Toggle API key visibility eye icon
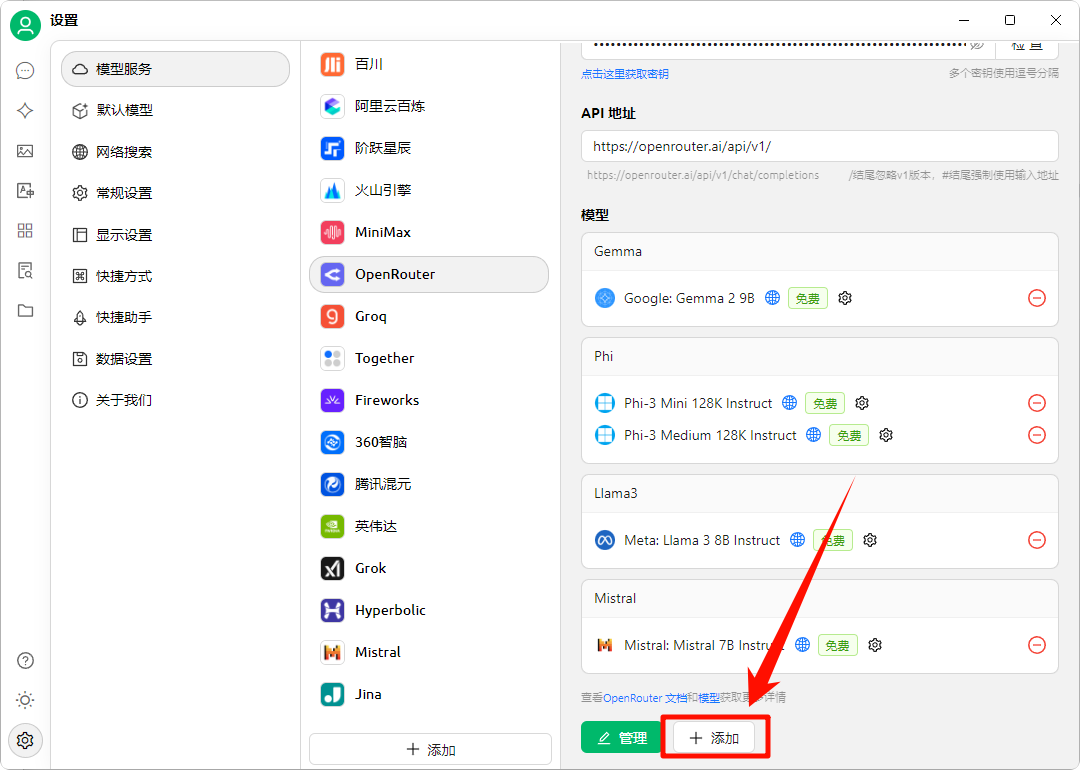The height and width of the screenshot is (770, 1080). pos(977,45)
